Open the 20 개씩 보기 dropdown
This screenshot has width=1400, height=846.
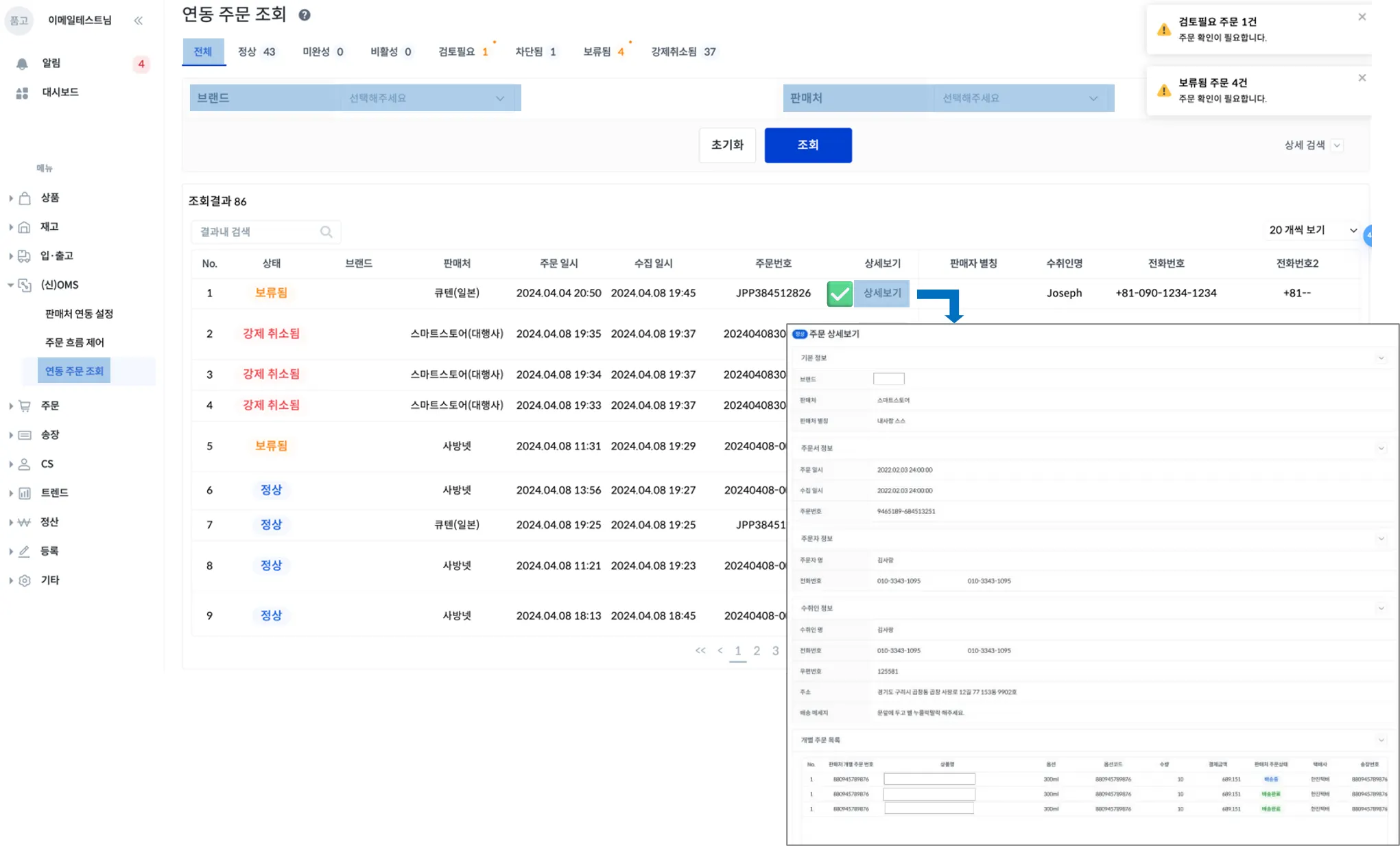pos(1312,230)
